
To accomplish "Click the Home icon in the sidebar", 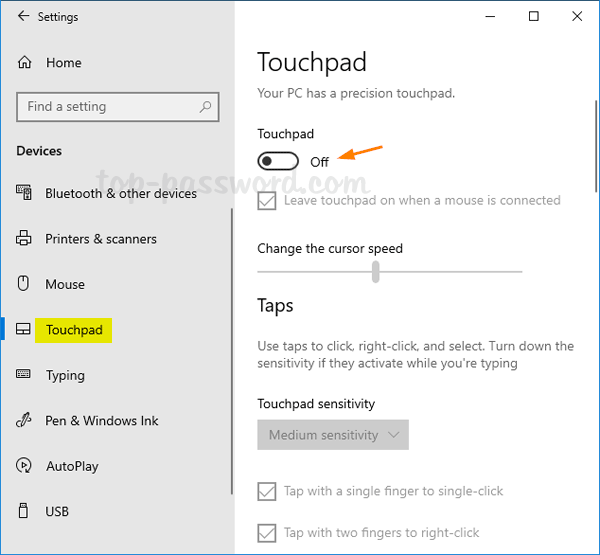I will pyautogui.click(x=24, y=62).
